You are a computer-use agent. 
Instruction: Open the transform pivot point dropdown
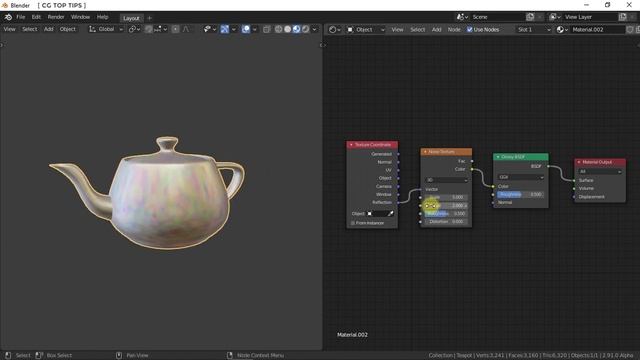click(x=134, y=29)
